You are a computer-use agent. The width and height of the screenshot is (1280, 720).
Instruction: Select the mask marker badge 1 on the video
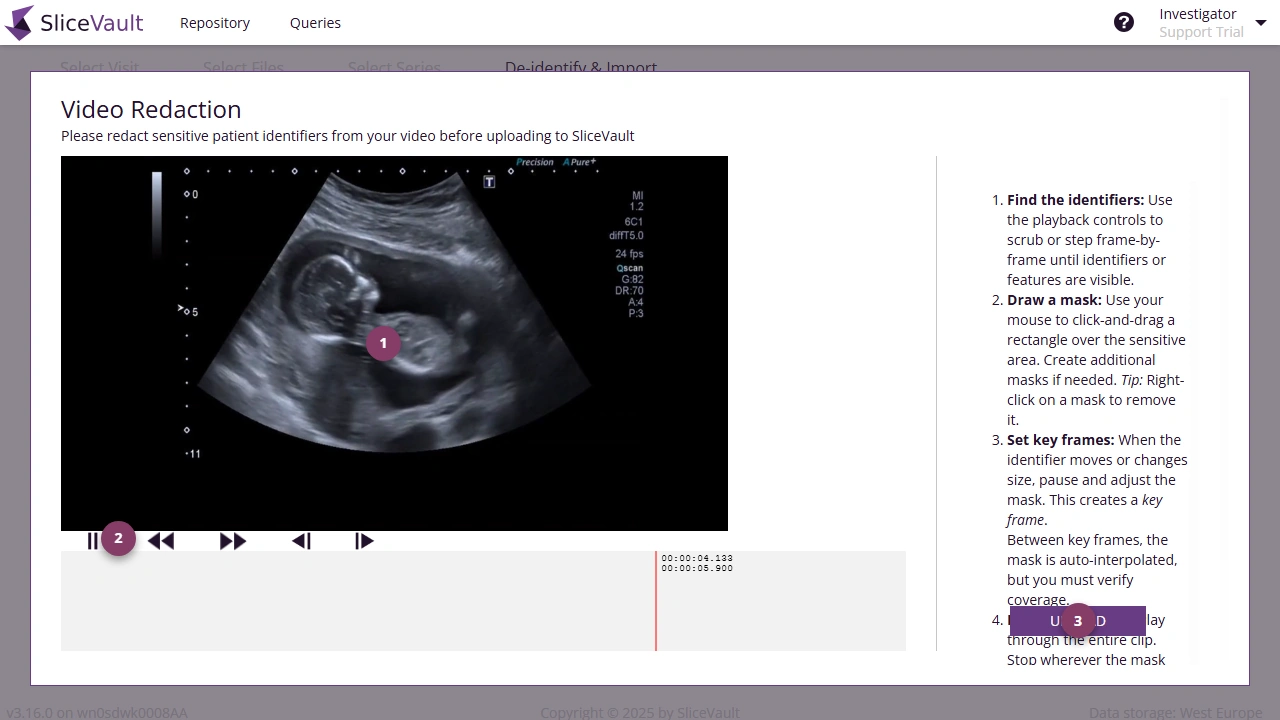(x=383, y=343)
